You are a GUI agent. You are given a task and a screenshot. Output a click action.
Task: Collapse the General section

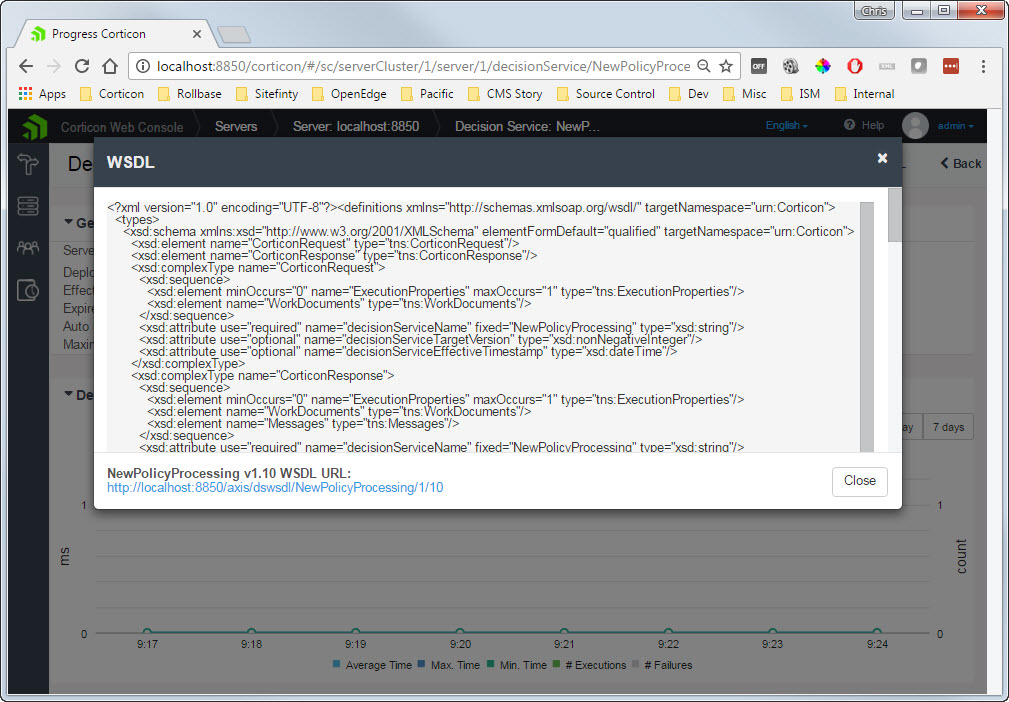(66, 223)
